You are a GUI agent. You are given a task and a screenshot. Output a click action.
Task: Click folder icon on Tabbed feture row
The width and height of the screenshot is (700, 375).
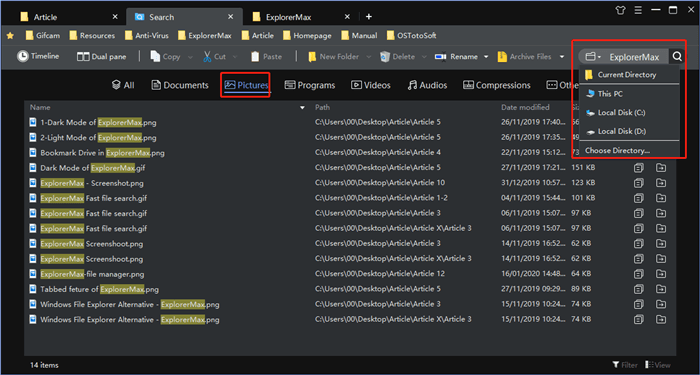click(661, 289)
